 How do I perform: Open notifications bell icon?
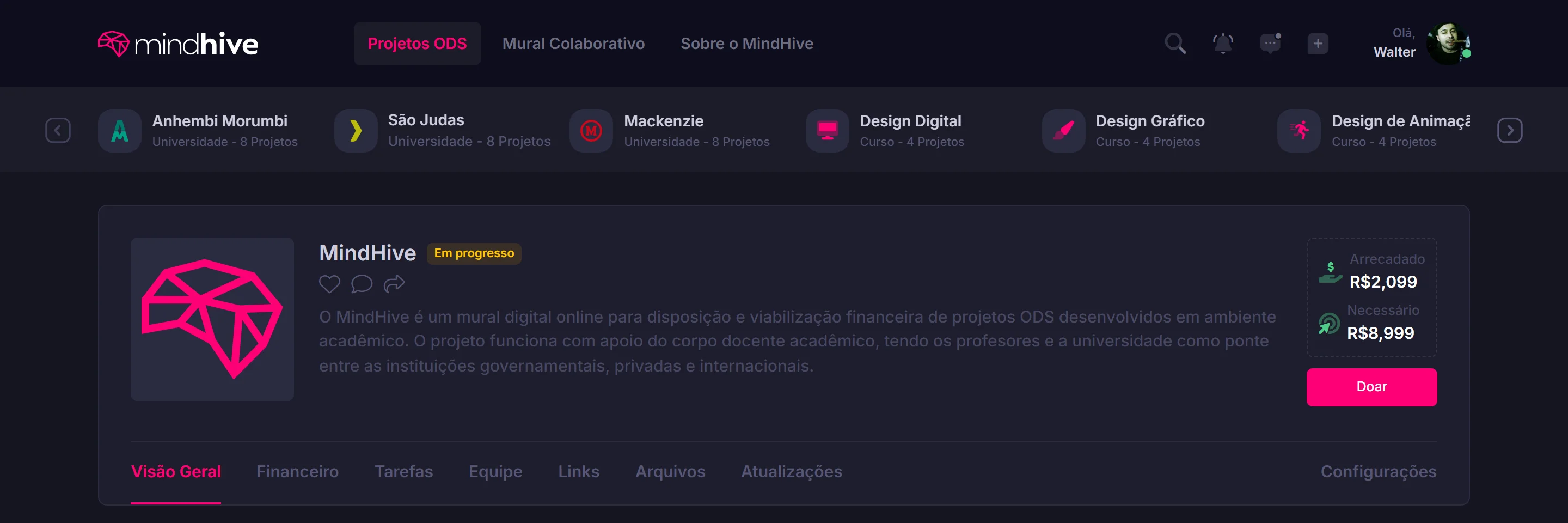[1222, 44]
